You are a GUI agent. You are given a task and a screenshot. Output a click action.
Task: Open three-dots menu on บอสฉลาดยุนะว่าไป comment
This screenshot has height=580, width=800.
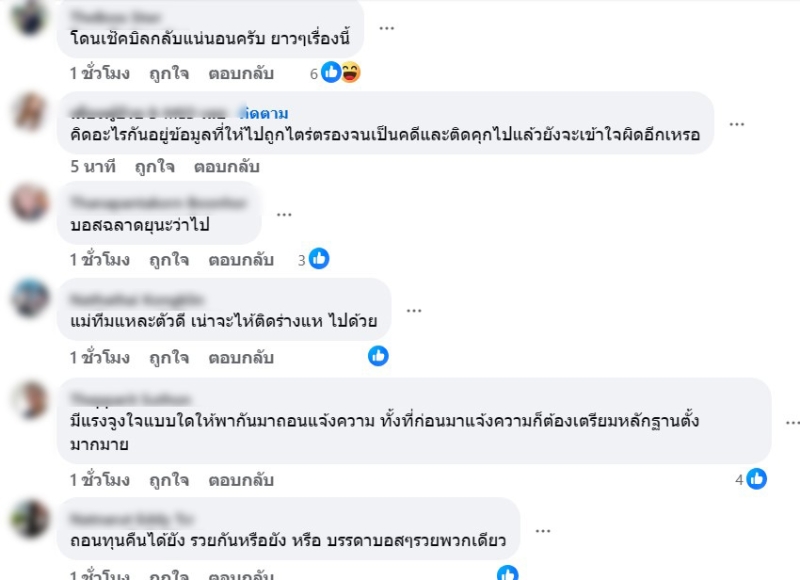click(x=284, y=215)
